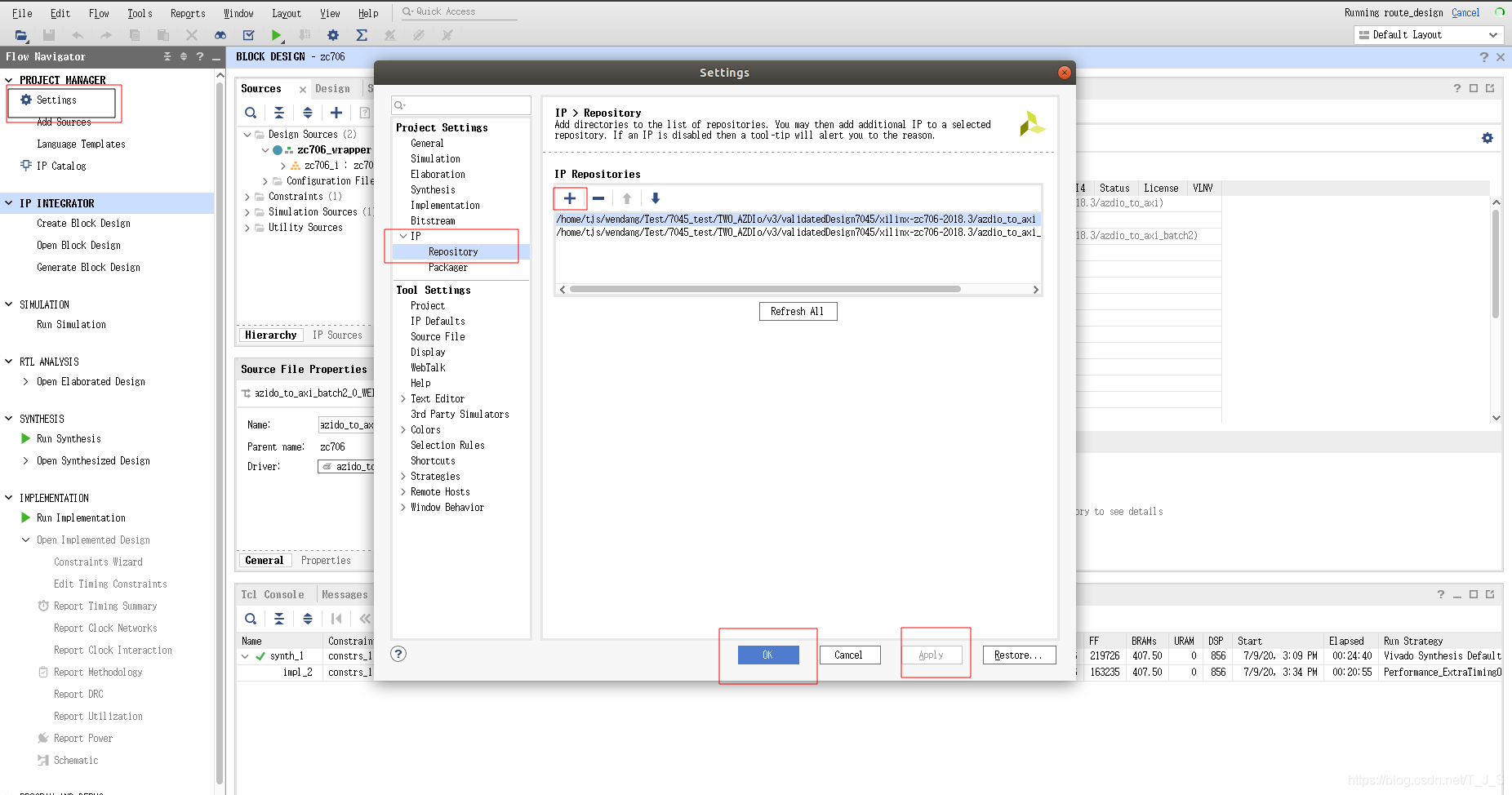Click the repository list horizontal scrollbar
Image resolution: width=1512 pixels, height=795 pixels.
click(765, 289)
